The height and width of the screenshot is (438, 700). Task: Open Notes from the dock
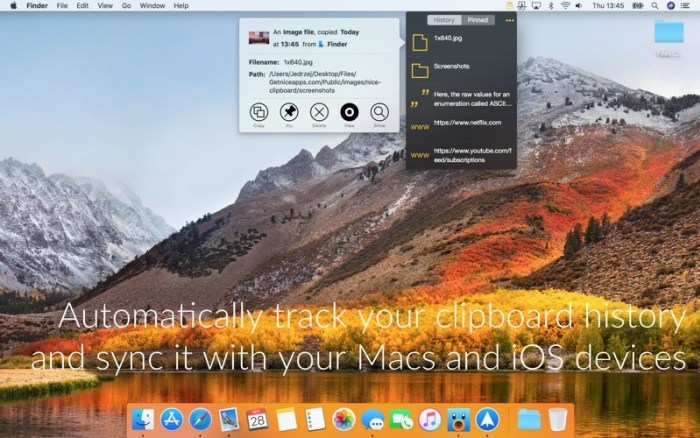[286, 420]
